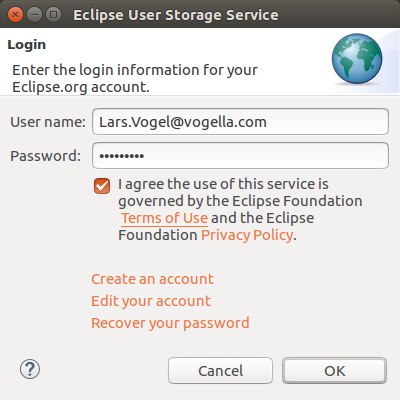
Task: Click the User name label
Action: (48, 122)
